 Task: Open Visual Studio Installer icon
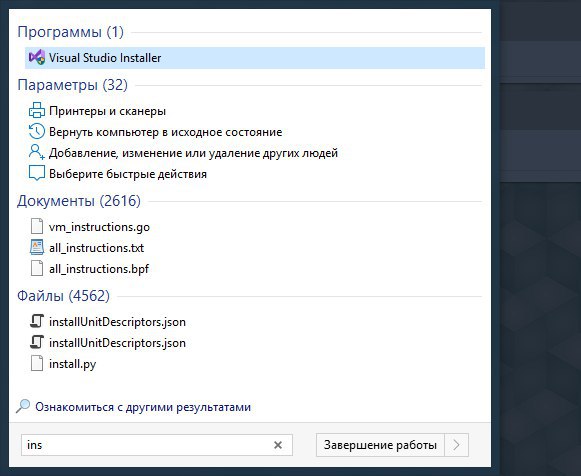[x=37, y=57]
